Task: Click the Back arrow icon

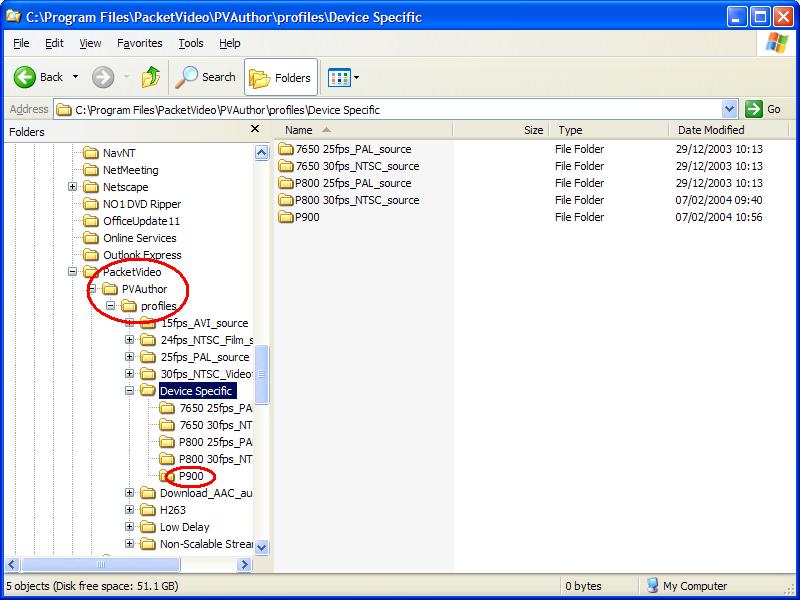Action: click(x=24, y=77)
